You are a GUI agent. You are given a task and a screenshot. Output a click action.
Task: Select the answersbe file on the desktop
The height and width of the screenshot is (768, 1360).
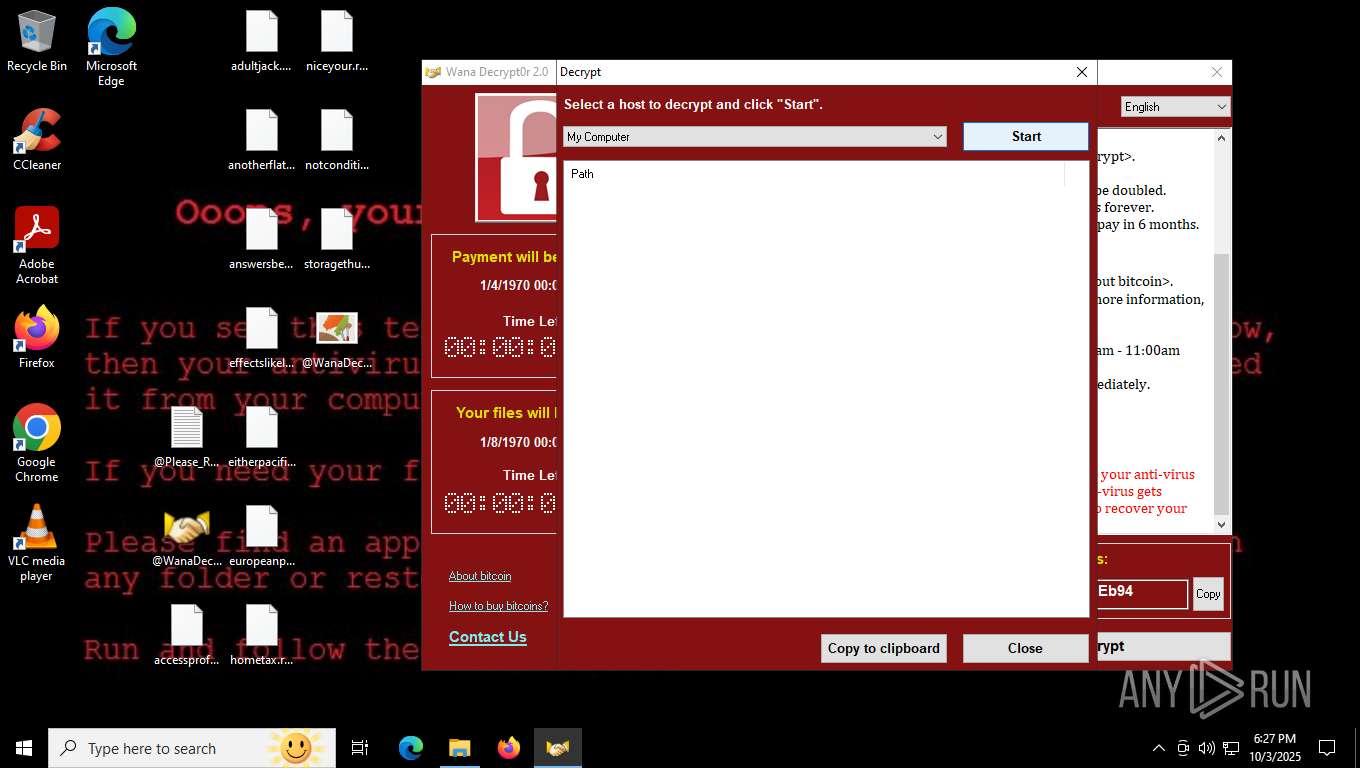261,240
